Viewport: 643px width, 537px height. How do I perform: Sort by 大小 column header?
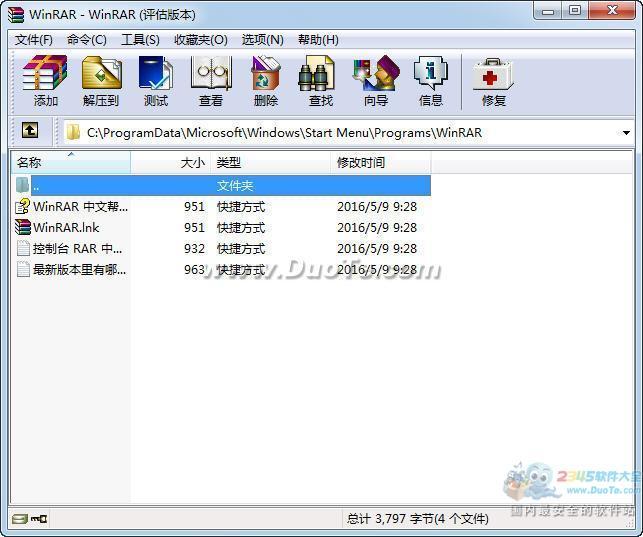pyautogui.click(x=171, y=162)
